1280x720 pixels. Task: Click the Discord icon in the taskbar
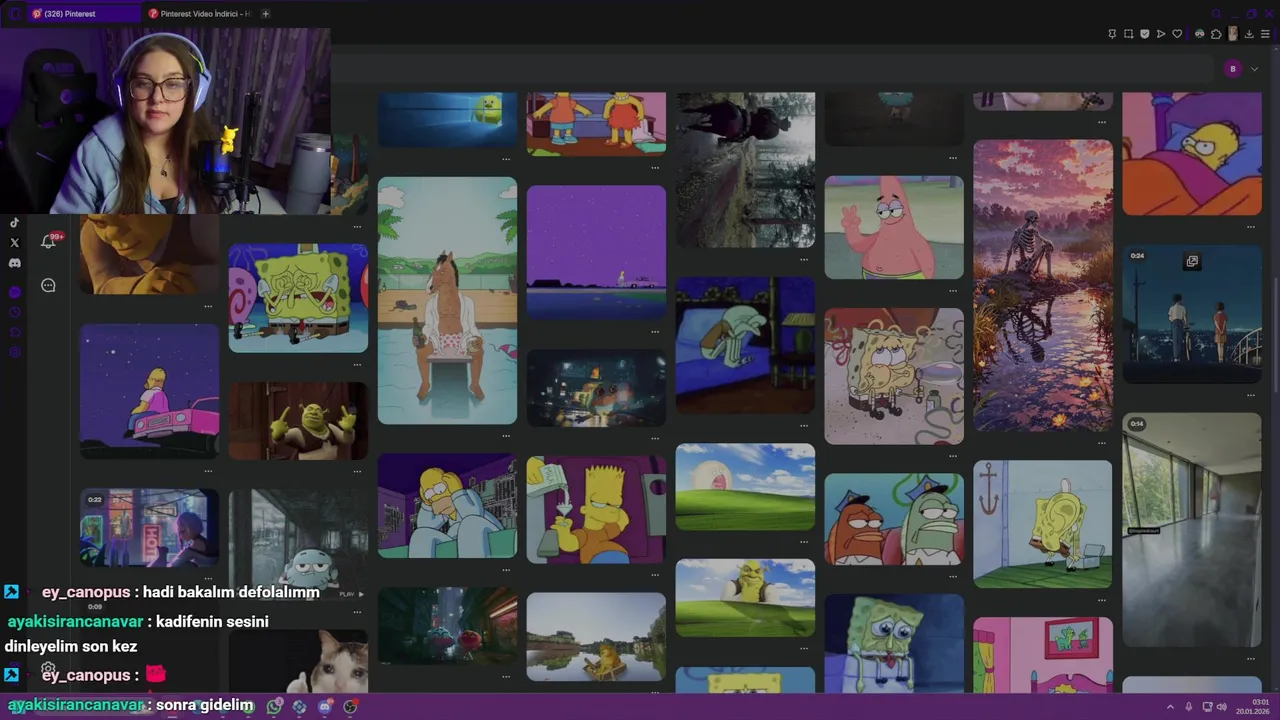(325, 706)
